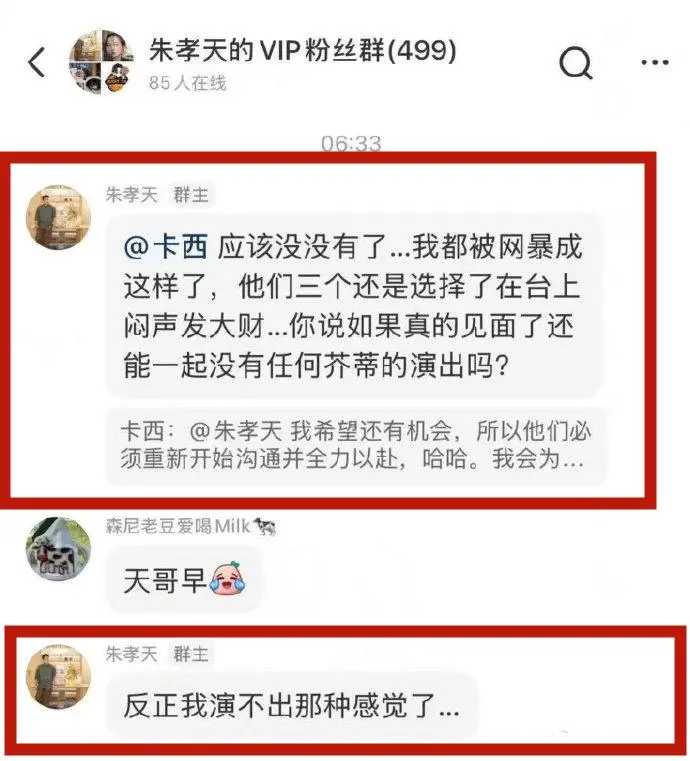Open 朱孝天's avatar in first message
690x761 pixels.
58,217
